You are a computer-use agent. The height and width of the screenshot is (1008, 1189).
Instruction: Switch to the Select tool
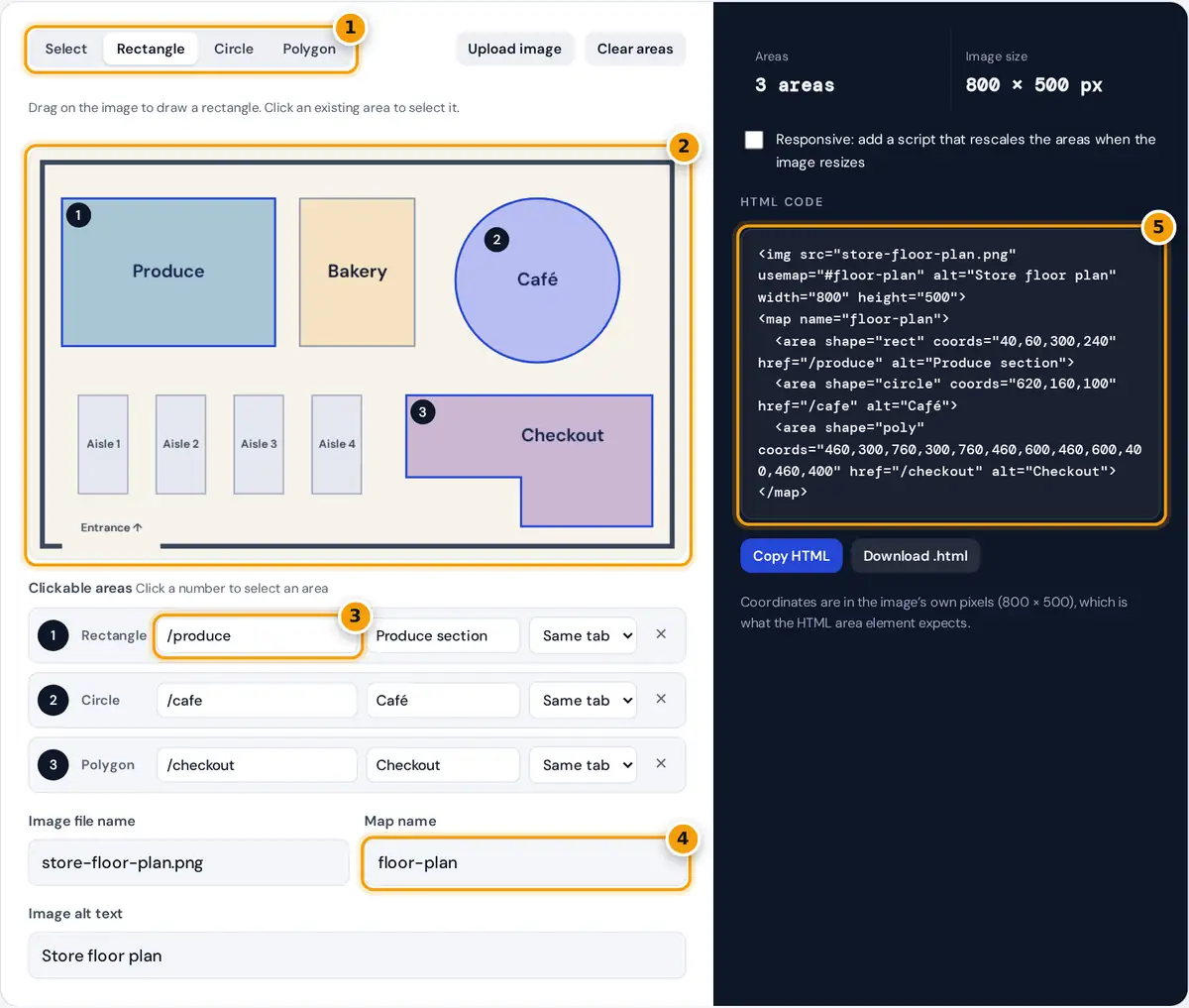[x=66, y=49]
